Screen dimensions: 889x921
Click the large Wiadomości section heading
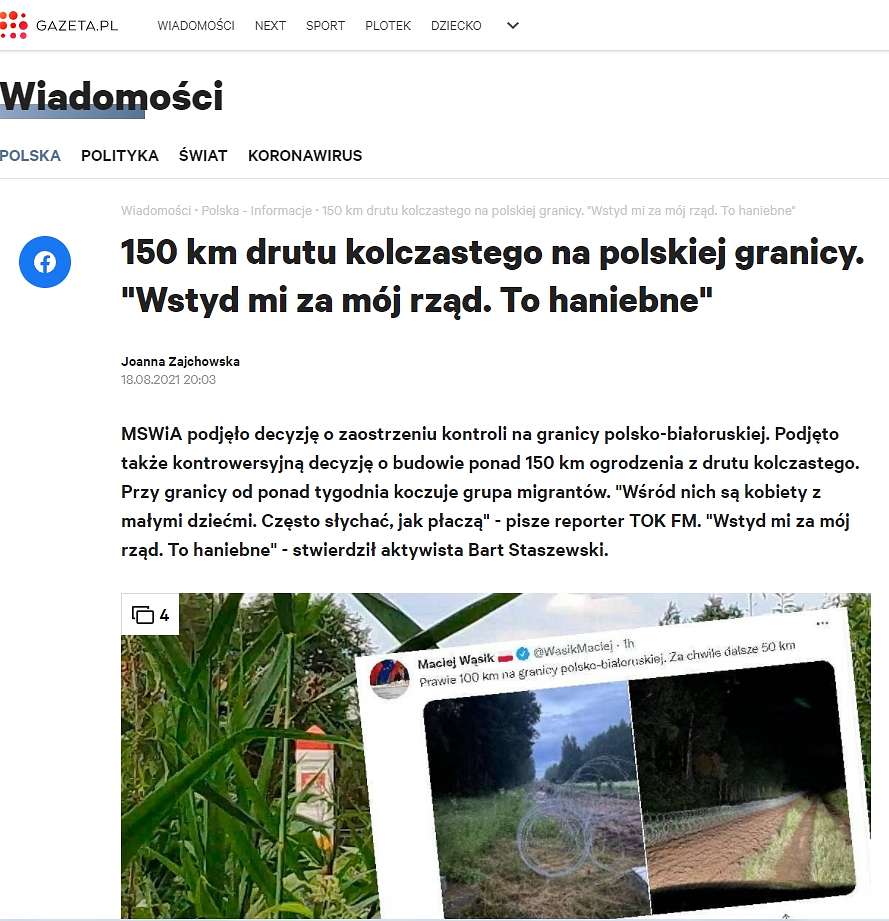pyautogui.click(x=112, y=96)
